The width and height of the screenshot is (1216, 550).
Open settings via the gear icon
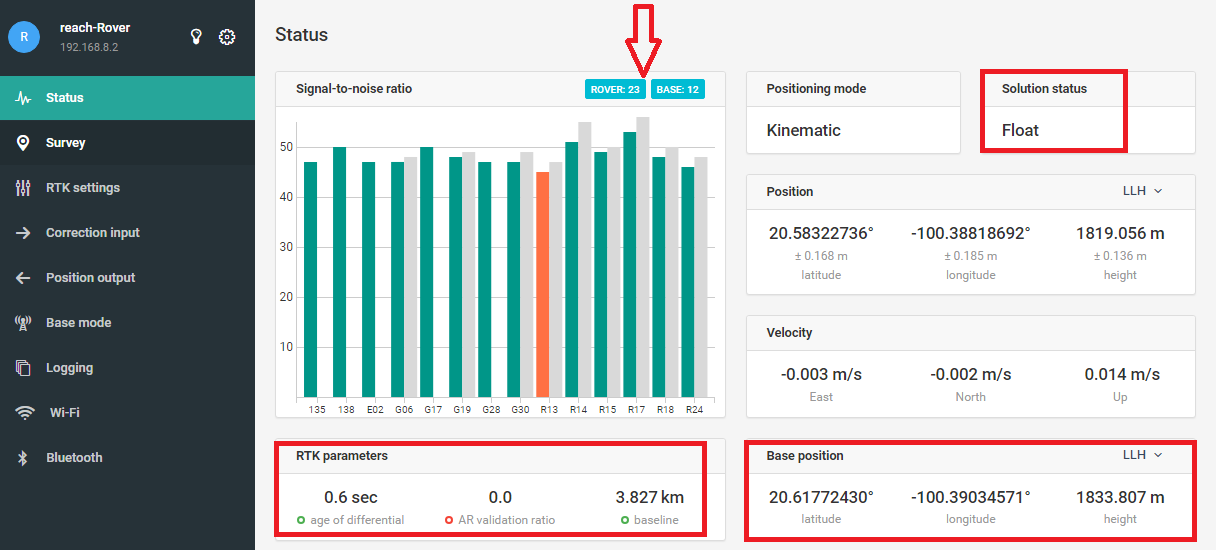pos(227,37)
